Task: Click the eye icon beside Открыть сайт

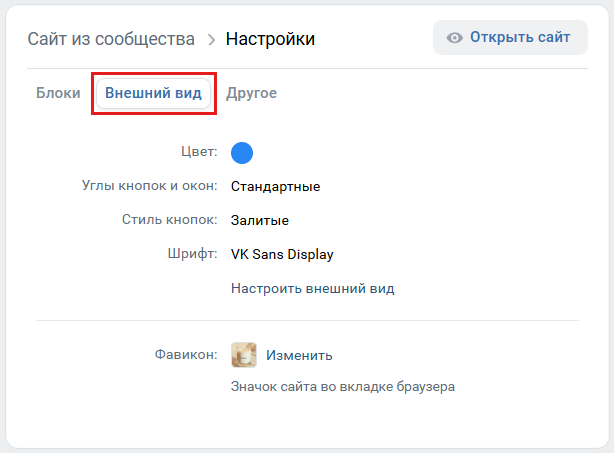Action: pos(455,38)
